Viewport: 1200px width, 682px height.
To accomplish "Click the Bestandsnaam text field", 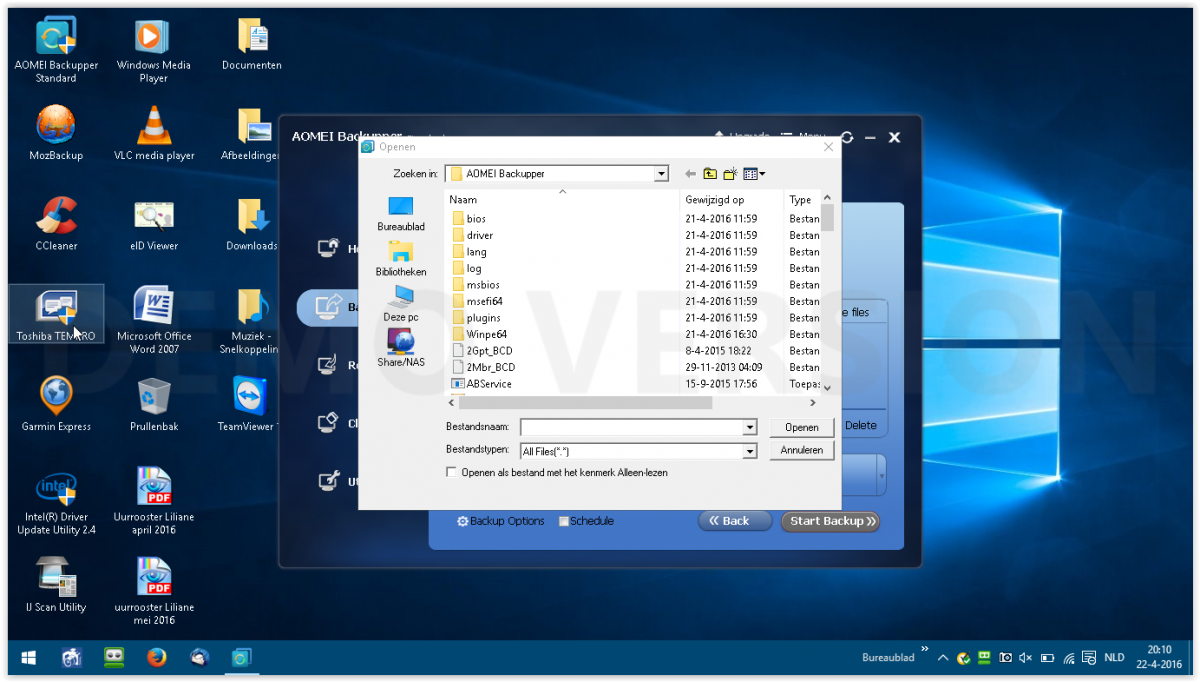I will (632, 427).
